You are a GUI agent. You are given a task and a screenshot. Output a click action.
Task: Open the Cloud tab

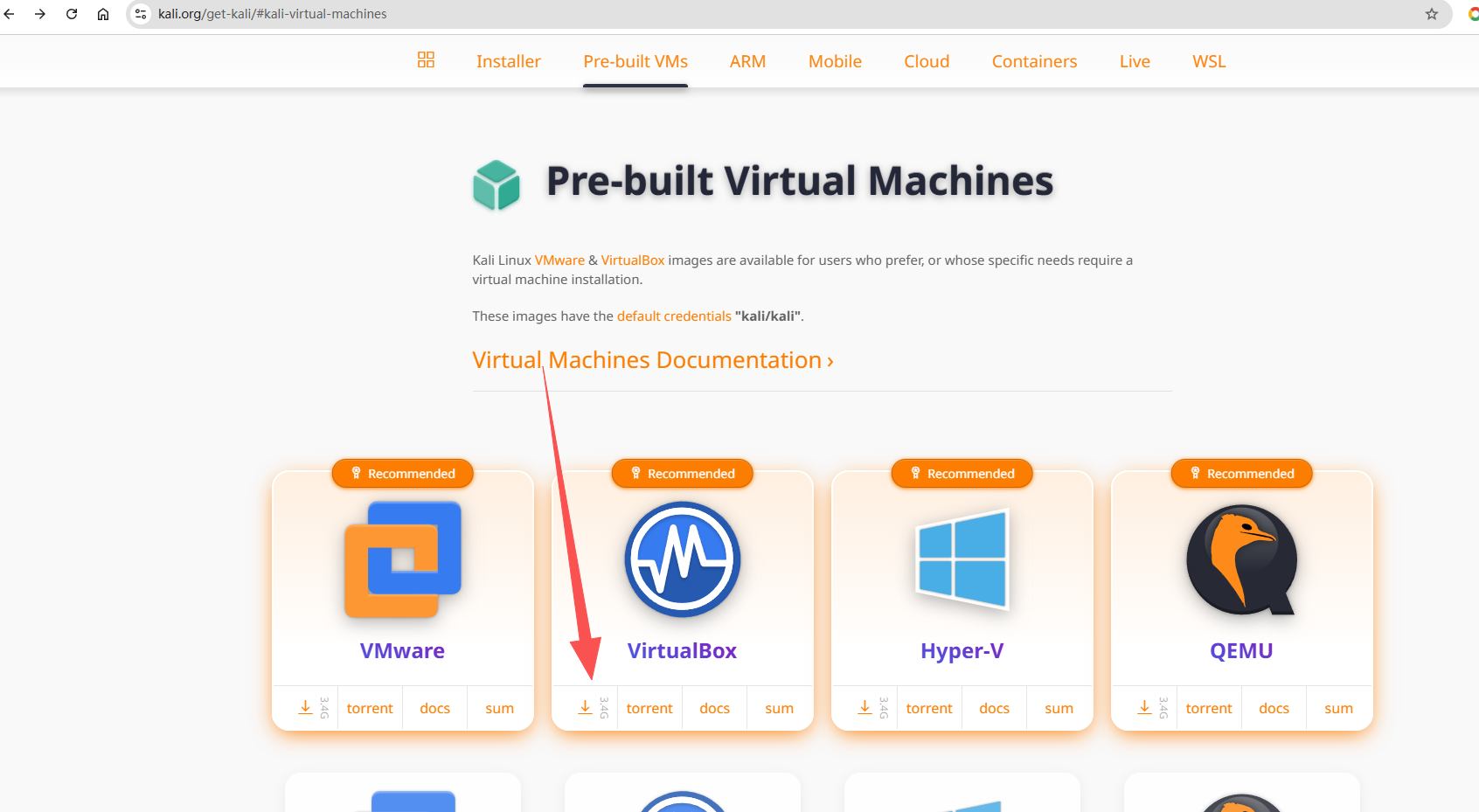point(927,61)
